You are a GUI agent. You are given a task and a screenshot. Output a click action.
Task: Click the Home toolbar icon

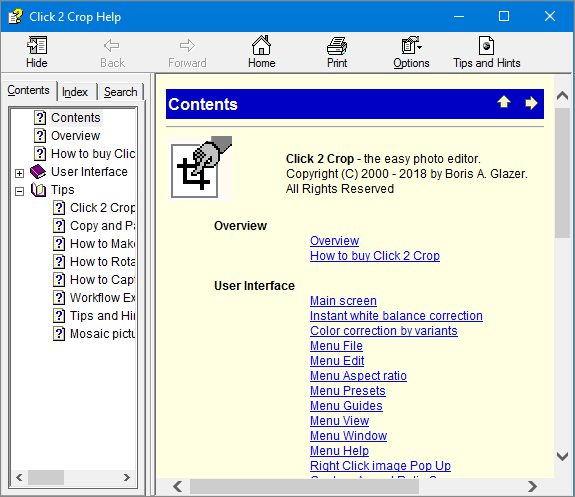click(x=261, y=45)
